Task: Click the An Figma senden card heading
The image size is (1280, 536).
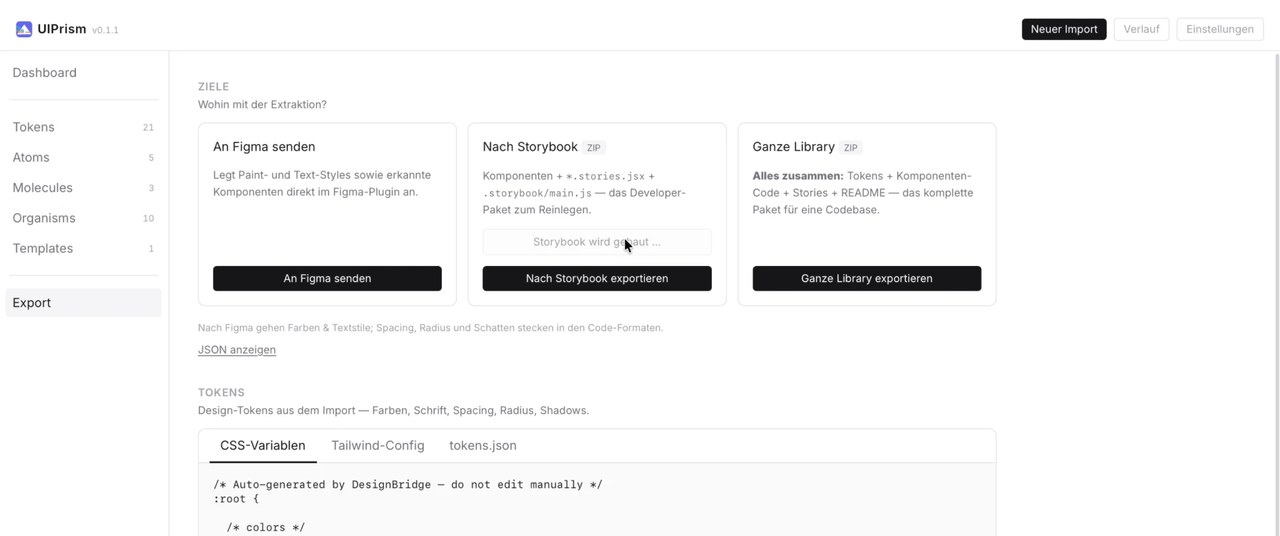Action: 264,147
